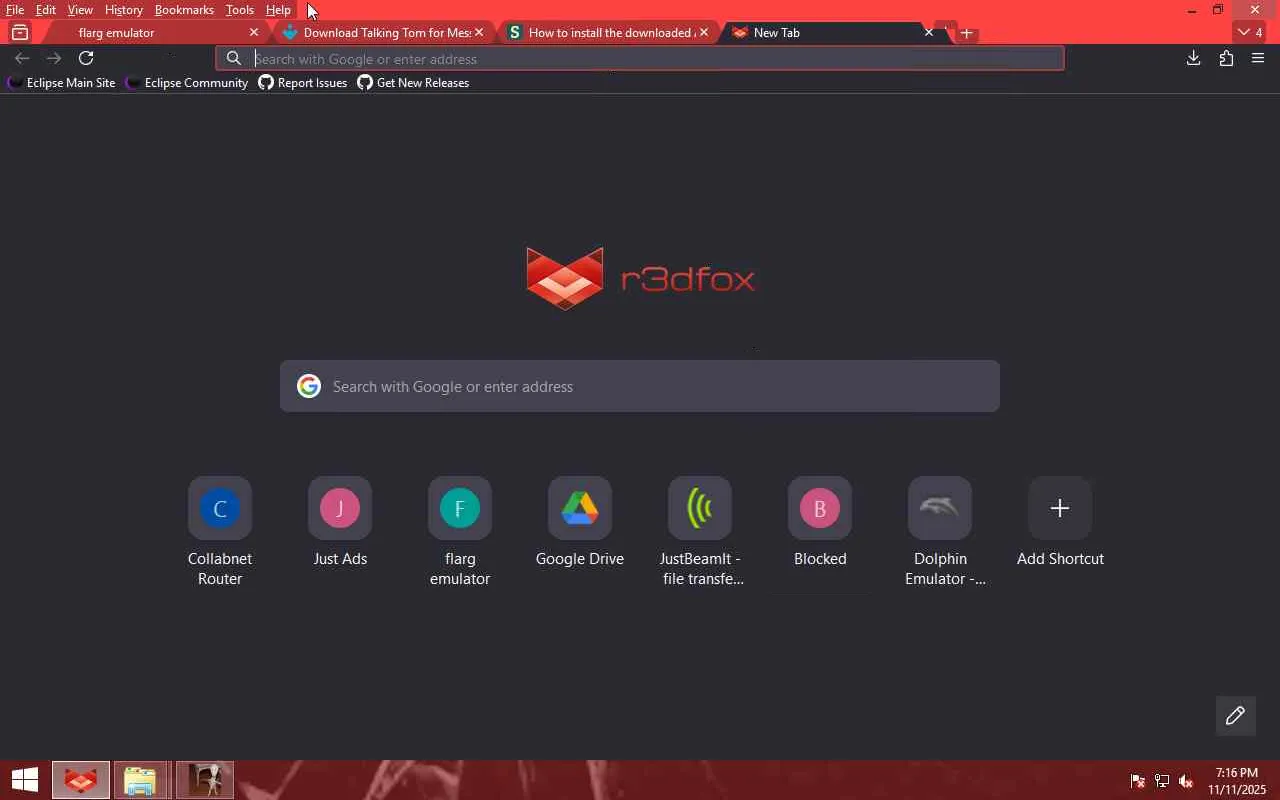The image size is (1280, 800).
Task: Close the How to install tab
Action: 704,33
